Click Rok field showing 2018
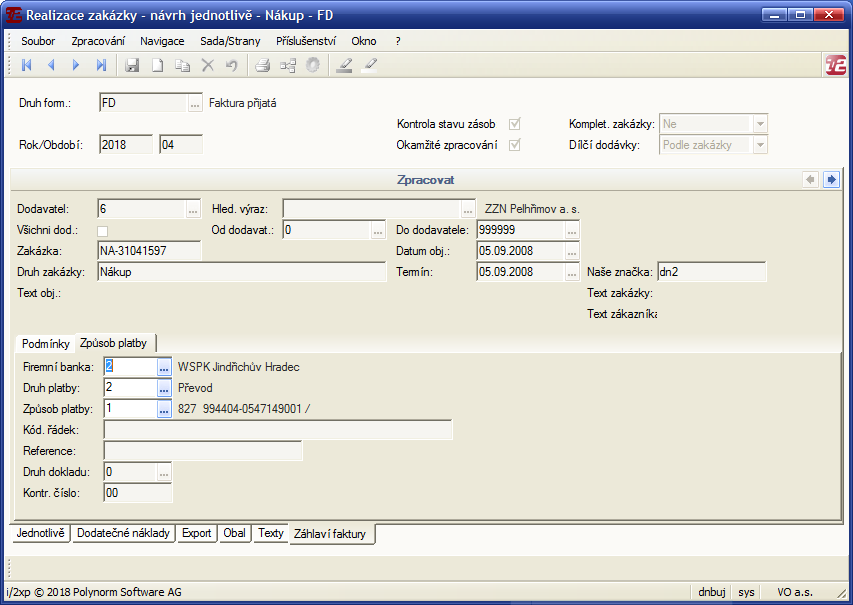The height and width of the screenshot is (605, 853). (x=126, y=145)
